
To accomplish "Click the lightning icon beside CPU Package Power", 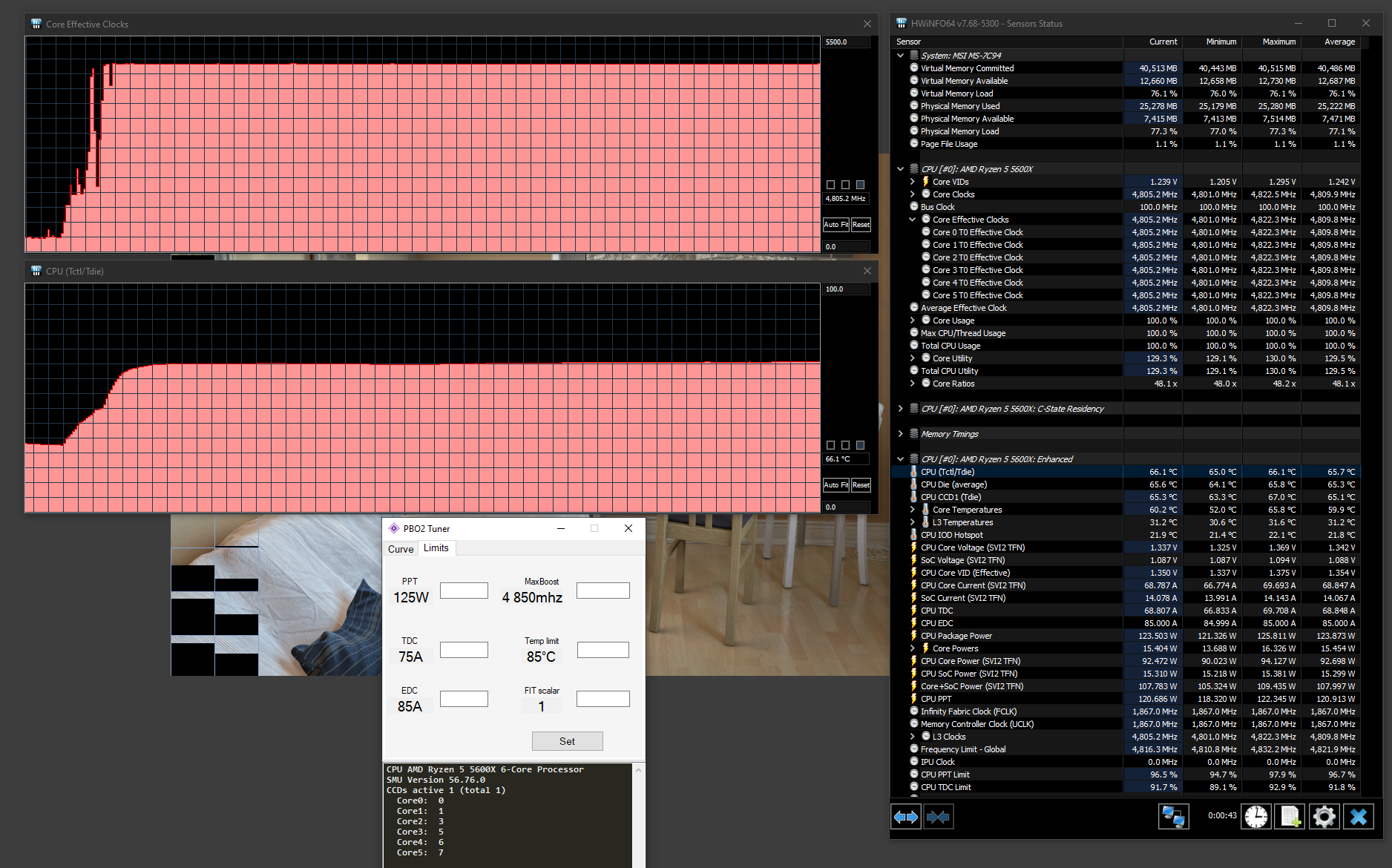I will pyautogui.click(x=914, y=636).
